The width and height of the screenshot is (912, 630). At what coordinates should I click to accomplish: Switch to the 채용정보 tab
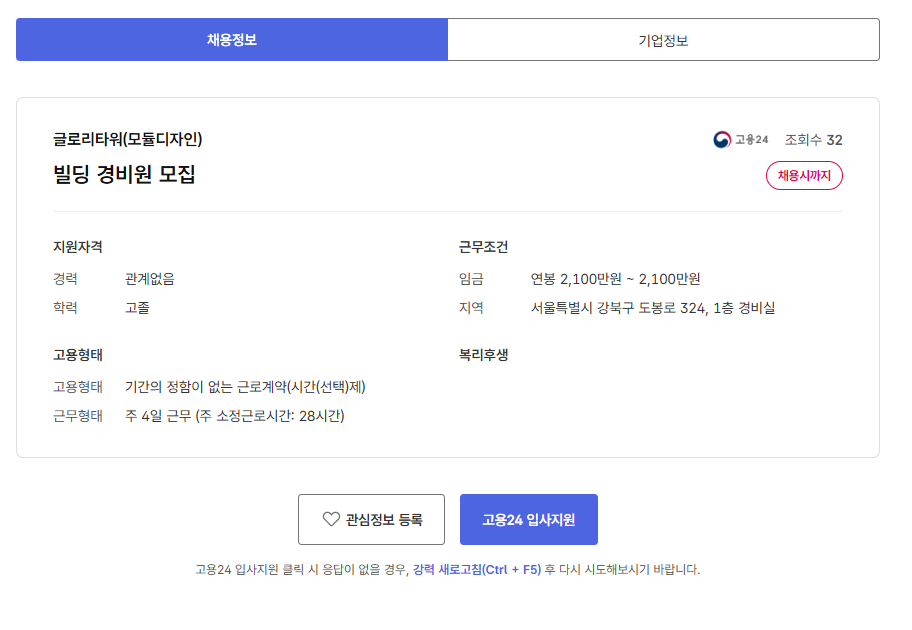coord(231,40)
